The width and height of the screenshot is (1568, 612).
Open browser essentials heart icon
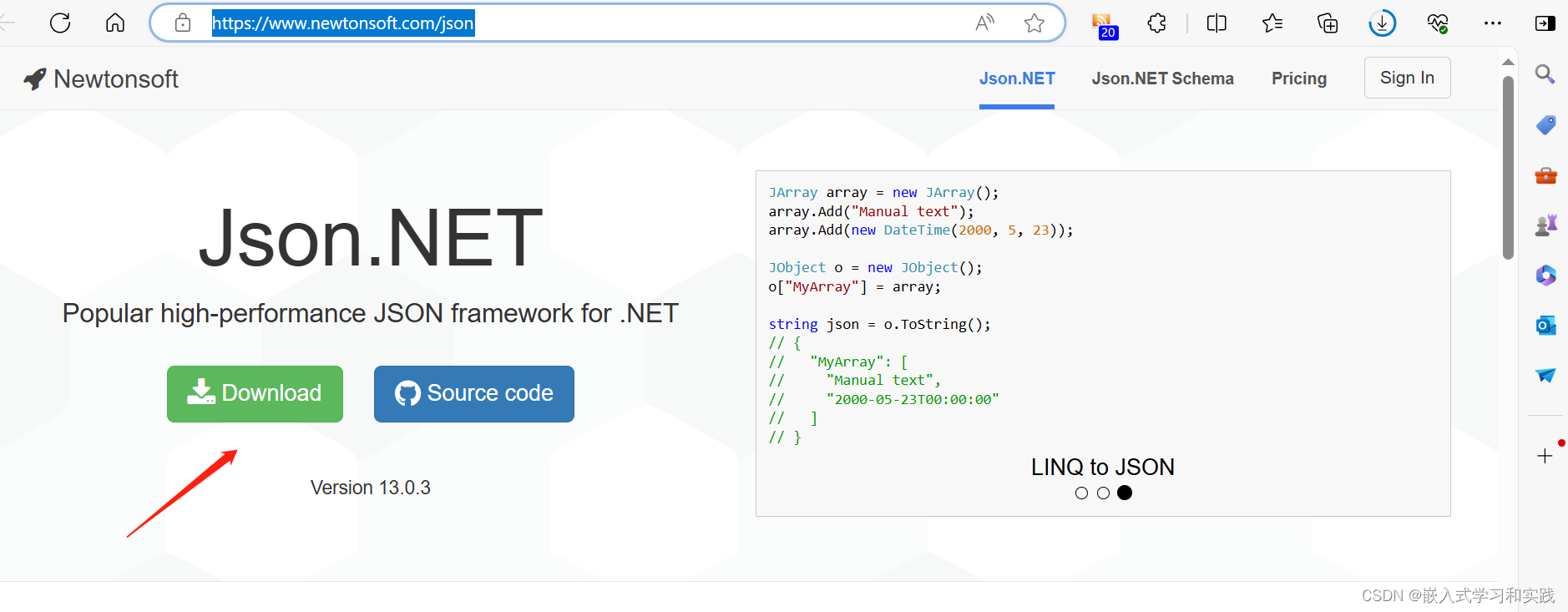point(1438,23)
